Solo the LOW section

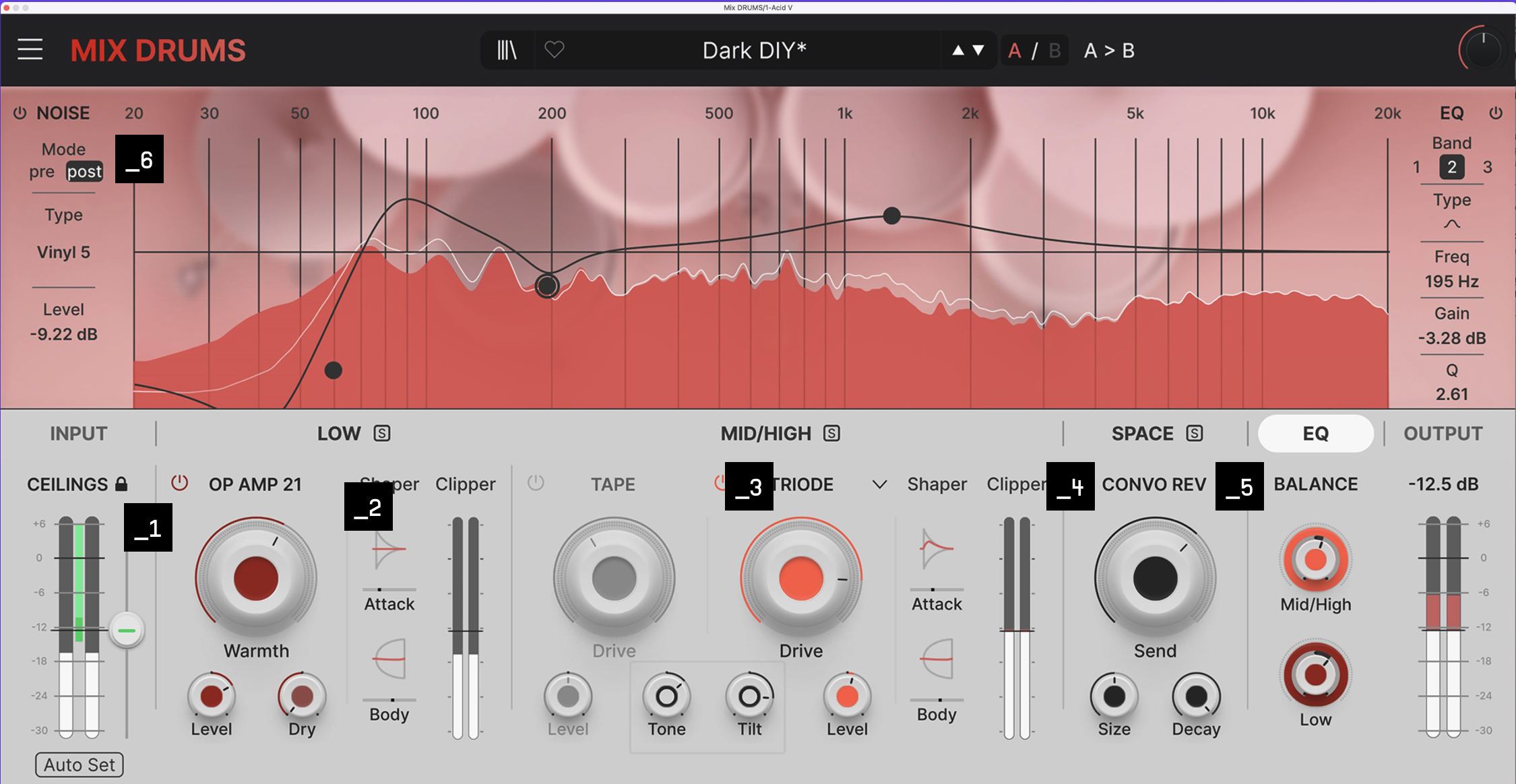pyautogui.click(x=381, y=433)
